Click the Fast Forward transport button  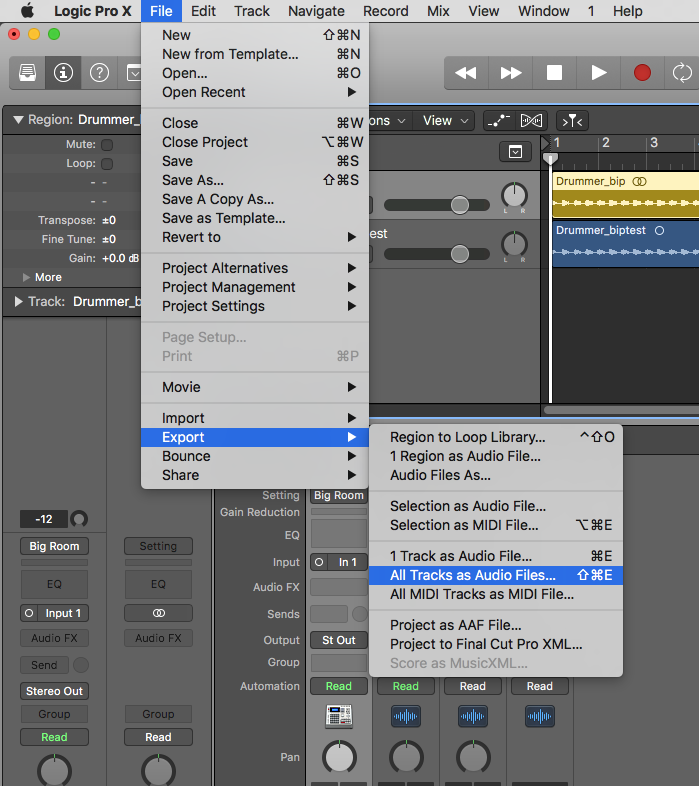(x=510, y=73)
